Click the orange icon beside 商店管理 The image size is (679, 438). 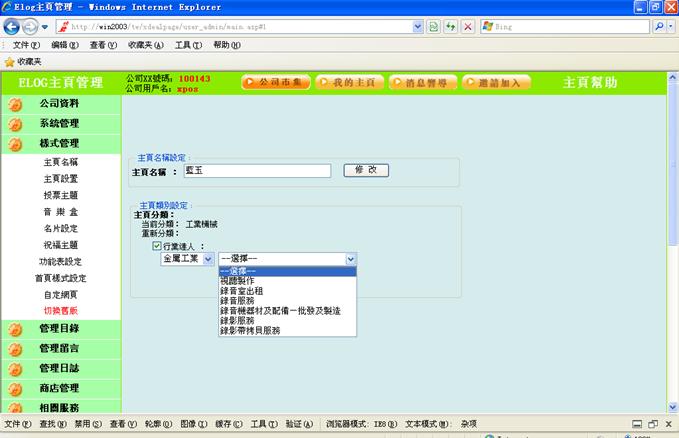click(15, 389)
